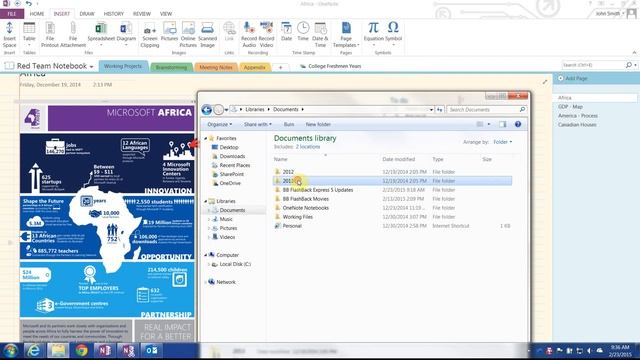
Task: Click Insert Space in the ribbon
Action: pyautogui.click(x=9, y=35)
